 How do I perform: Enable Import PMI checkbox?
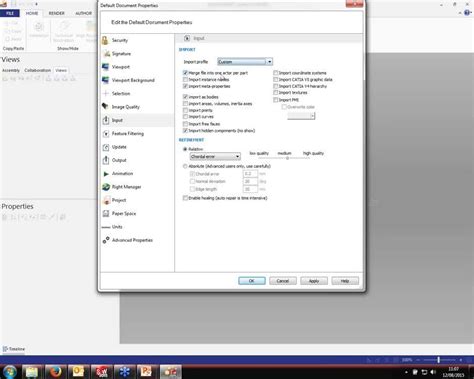276,100
